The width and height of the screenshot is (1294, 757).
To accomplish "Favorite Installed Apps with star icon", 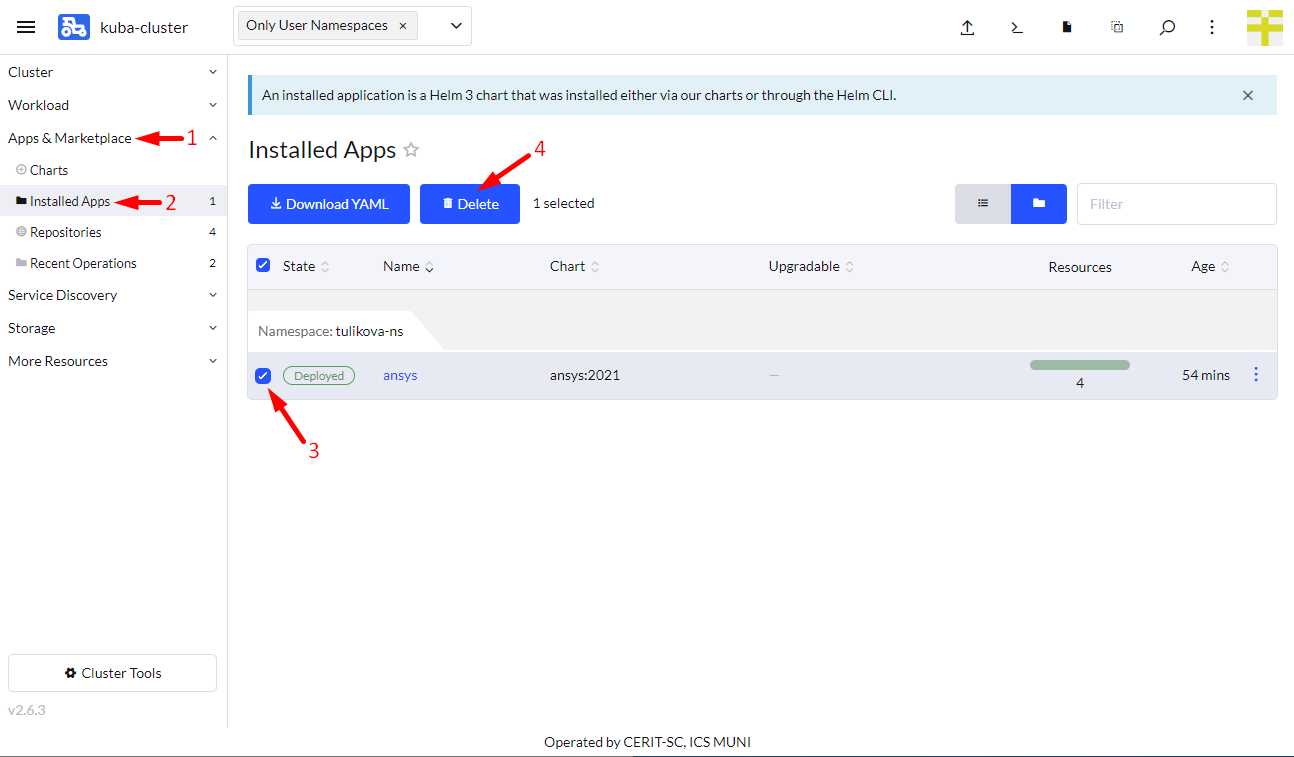I will [x=411, y=150].
